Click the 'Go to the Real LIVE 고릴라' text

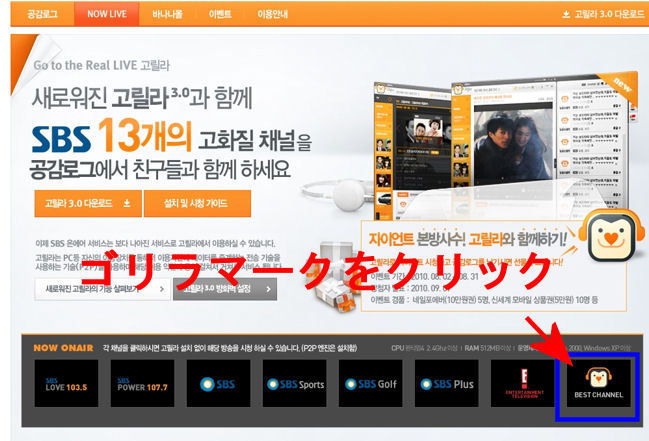(x=102, y=65)
